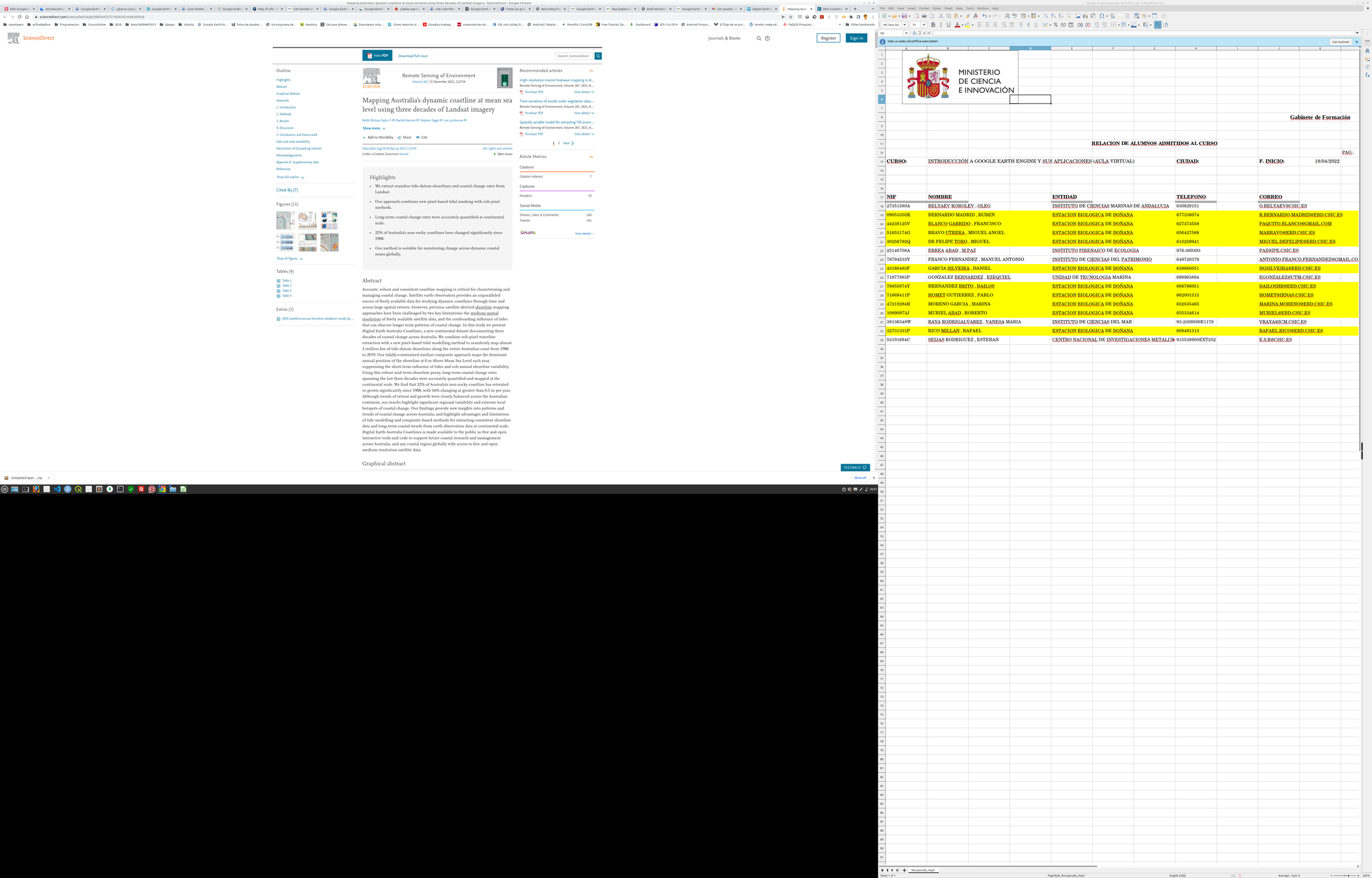The image size is (1372, 878).
Task: Collapse the Recommended articles section
Action: [591, 71]
